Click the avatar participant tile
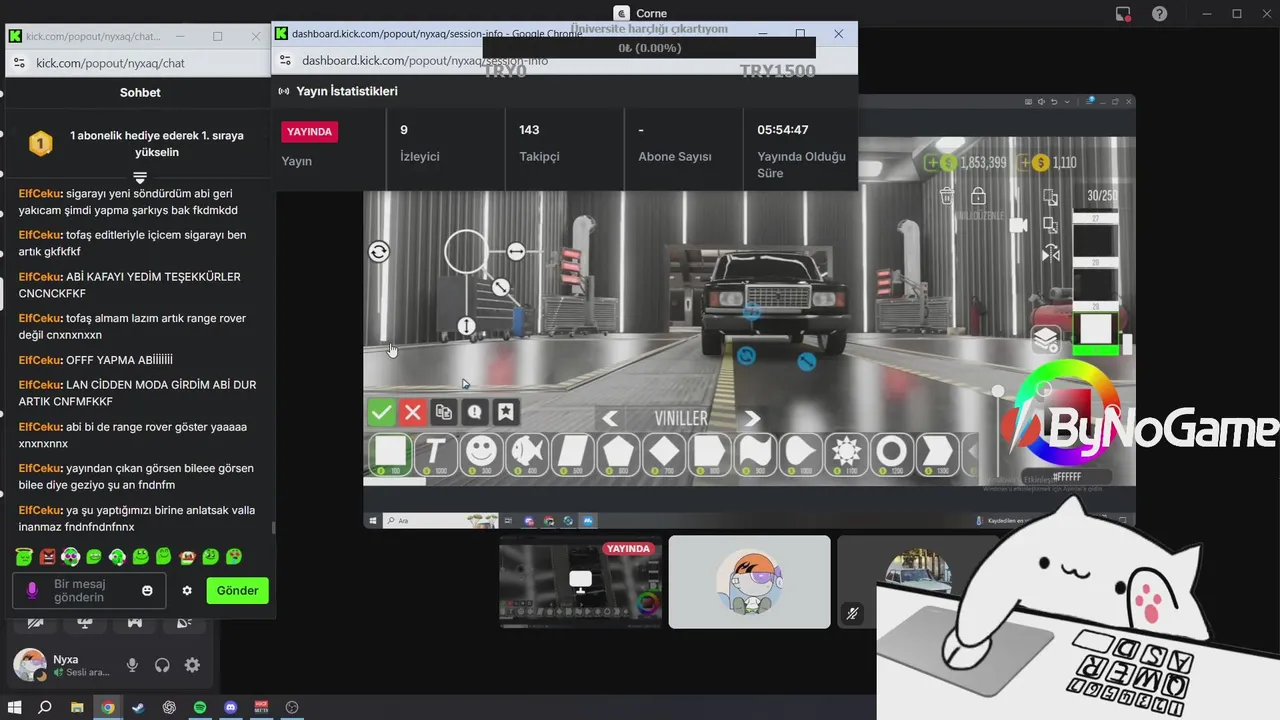This screenshot has height=720, width=1280. click(749, 582)
